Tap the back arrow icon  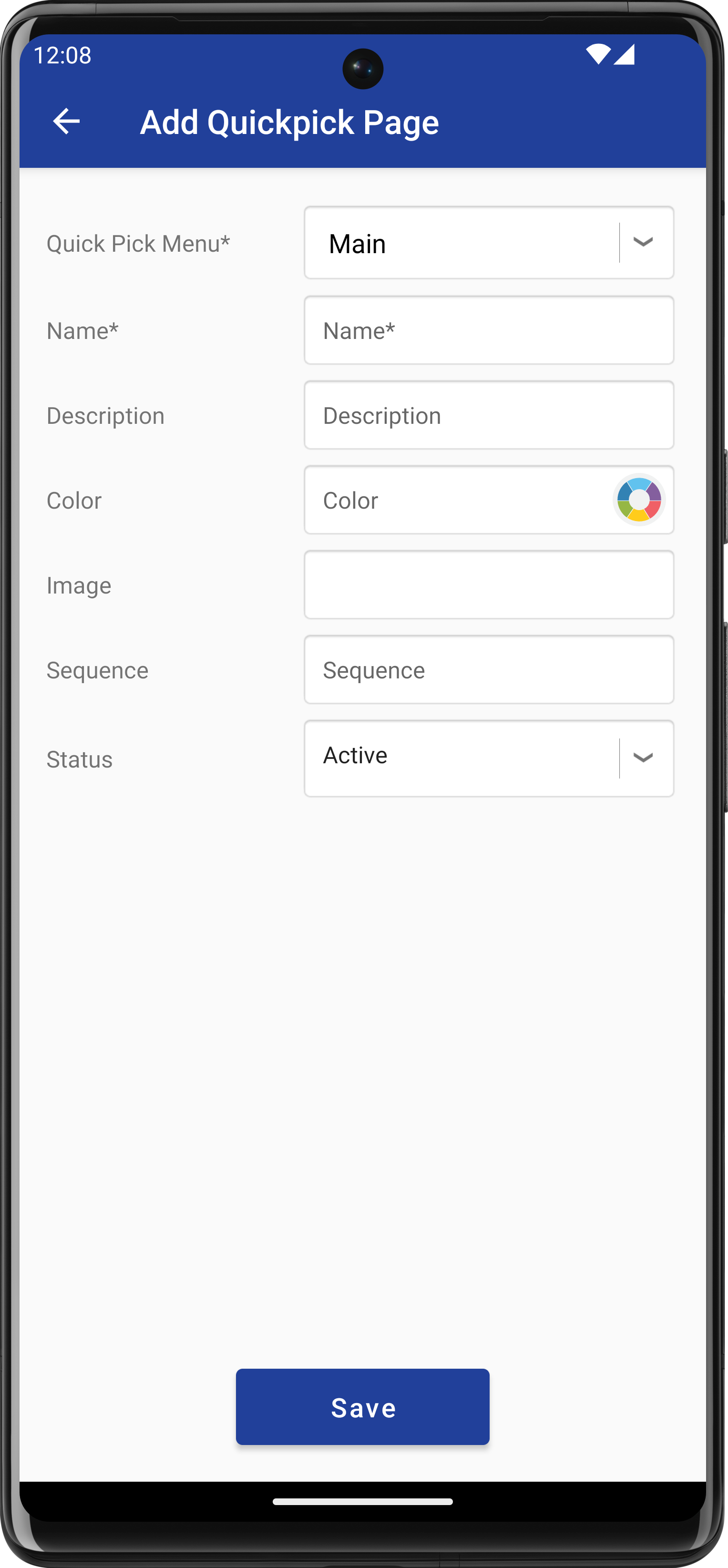click(x=66, y=121)
